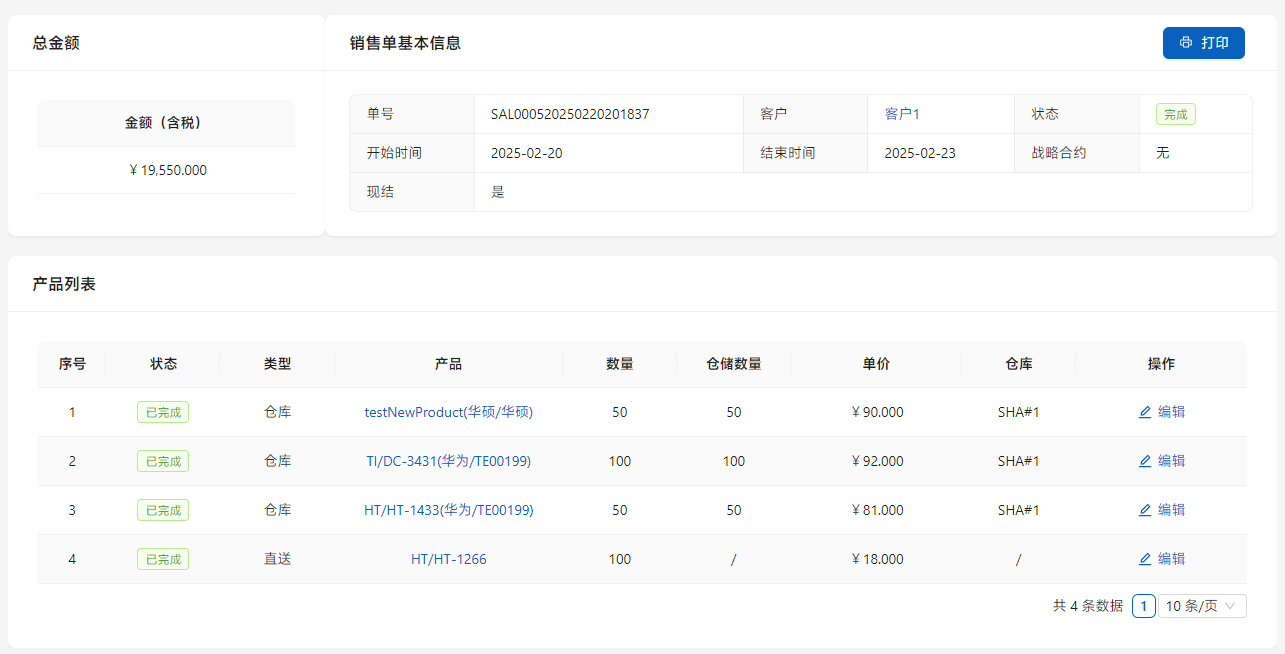Go to page 1 in pagination
The height and width of the screenshot is (654, 1285).
point(1144,606)
